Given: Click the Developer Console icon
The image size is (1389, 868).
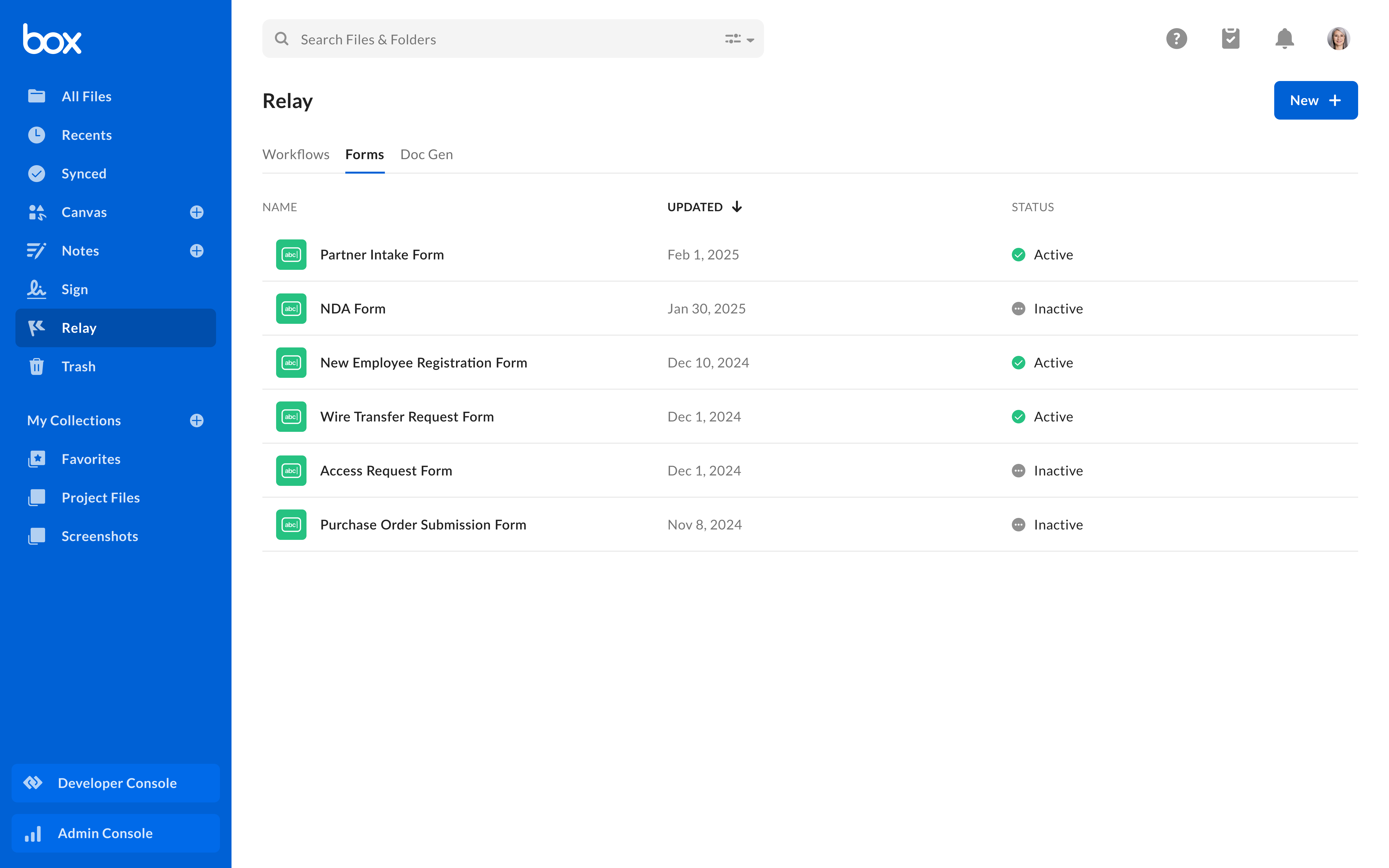Looking at the screenshot, I should tap(33, 783).
